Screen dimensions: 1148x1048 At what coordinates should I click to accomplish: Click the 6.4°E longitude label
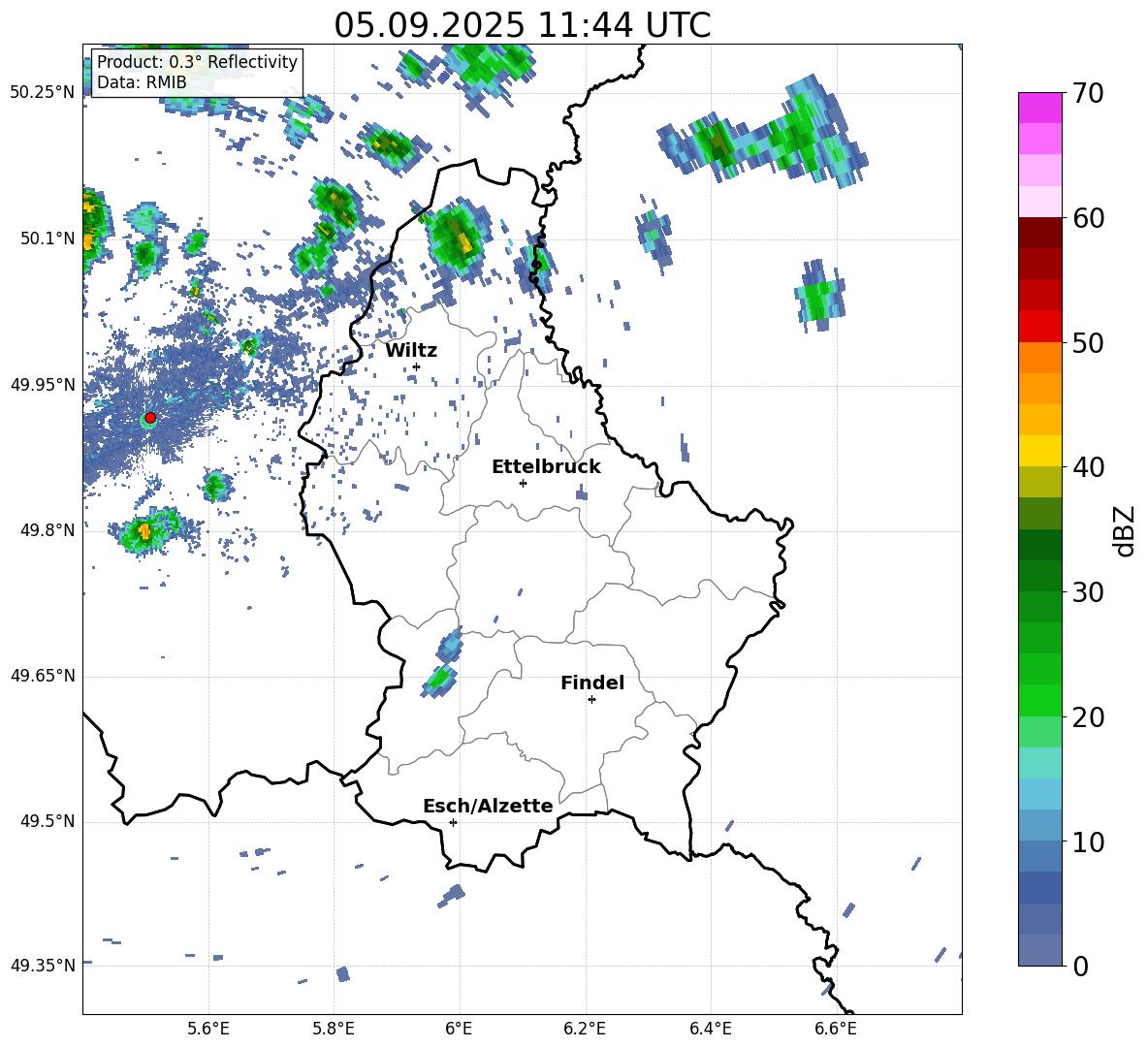click(x=710, y=1029)
